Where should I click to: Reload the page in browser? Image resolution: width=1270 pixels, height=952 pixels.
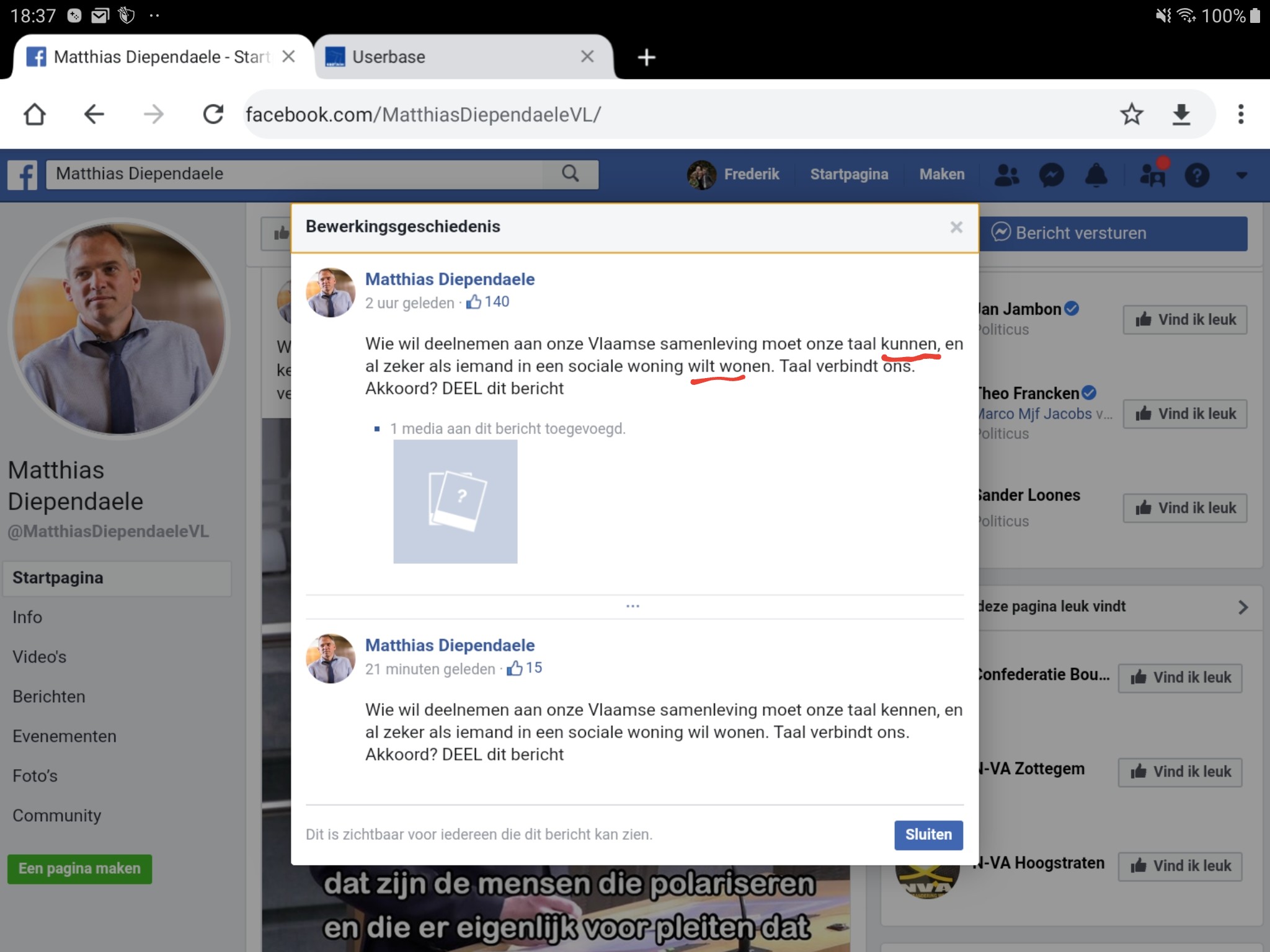[213, 114]
